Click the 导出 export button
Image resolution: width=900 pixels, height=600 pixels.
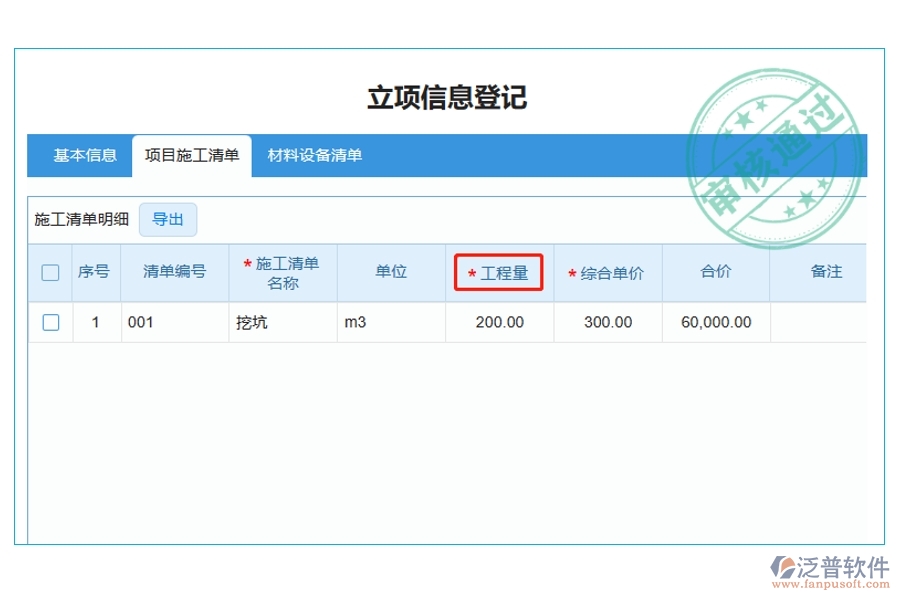170,219
